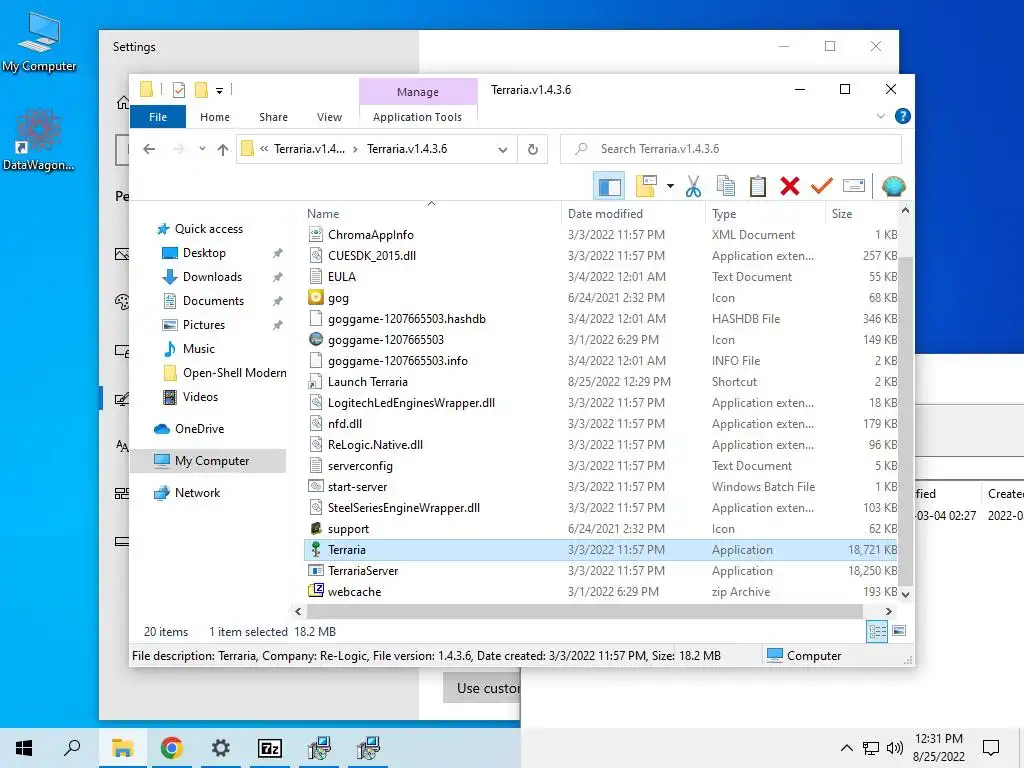1024x768 pixels.
Task: Select the TerrariaServer application
Action: coord(362,571)
